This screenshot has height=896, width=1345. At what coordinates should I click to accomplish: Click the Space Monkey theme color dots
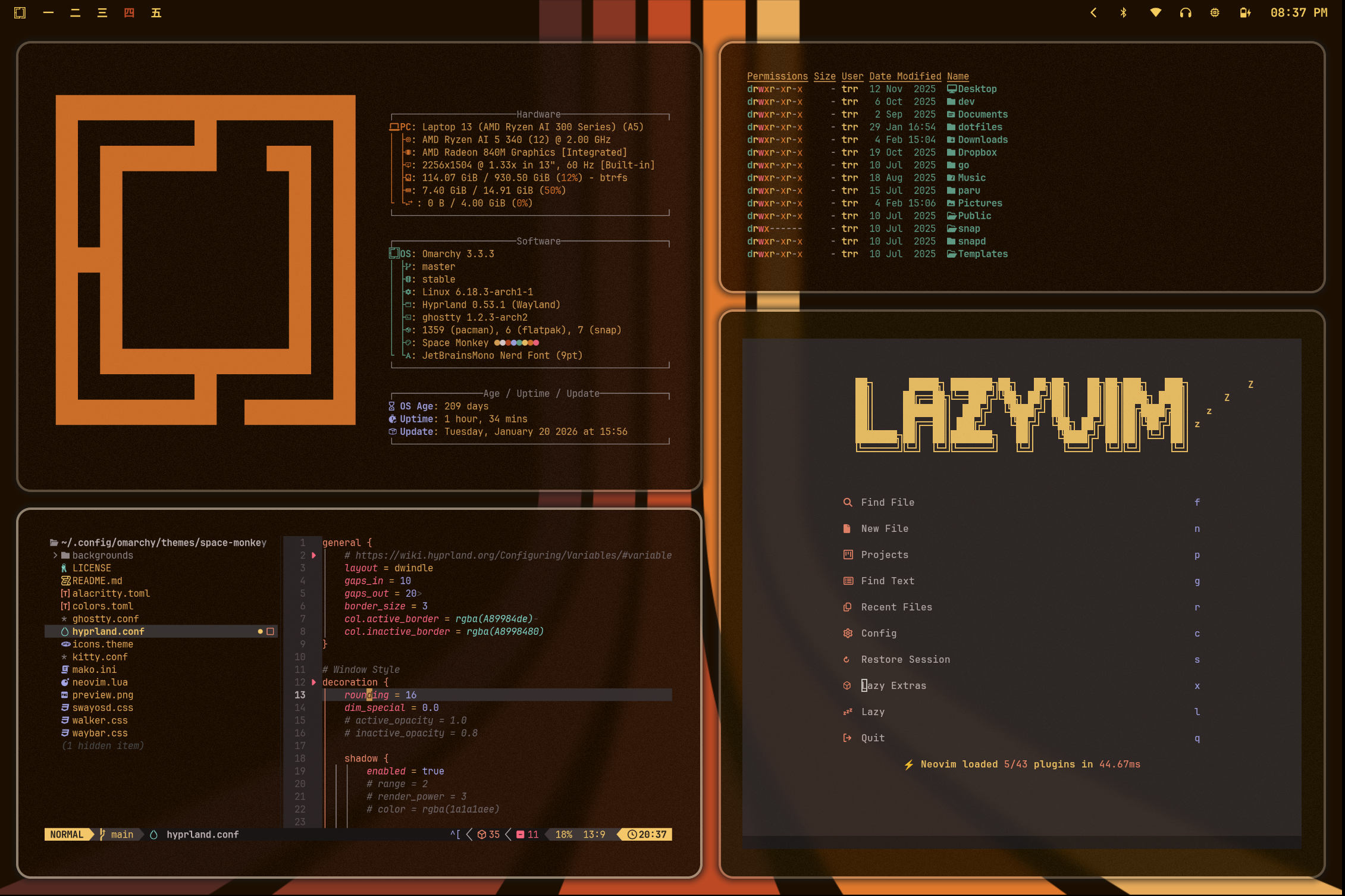[x=516, y=343]
